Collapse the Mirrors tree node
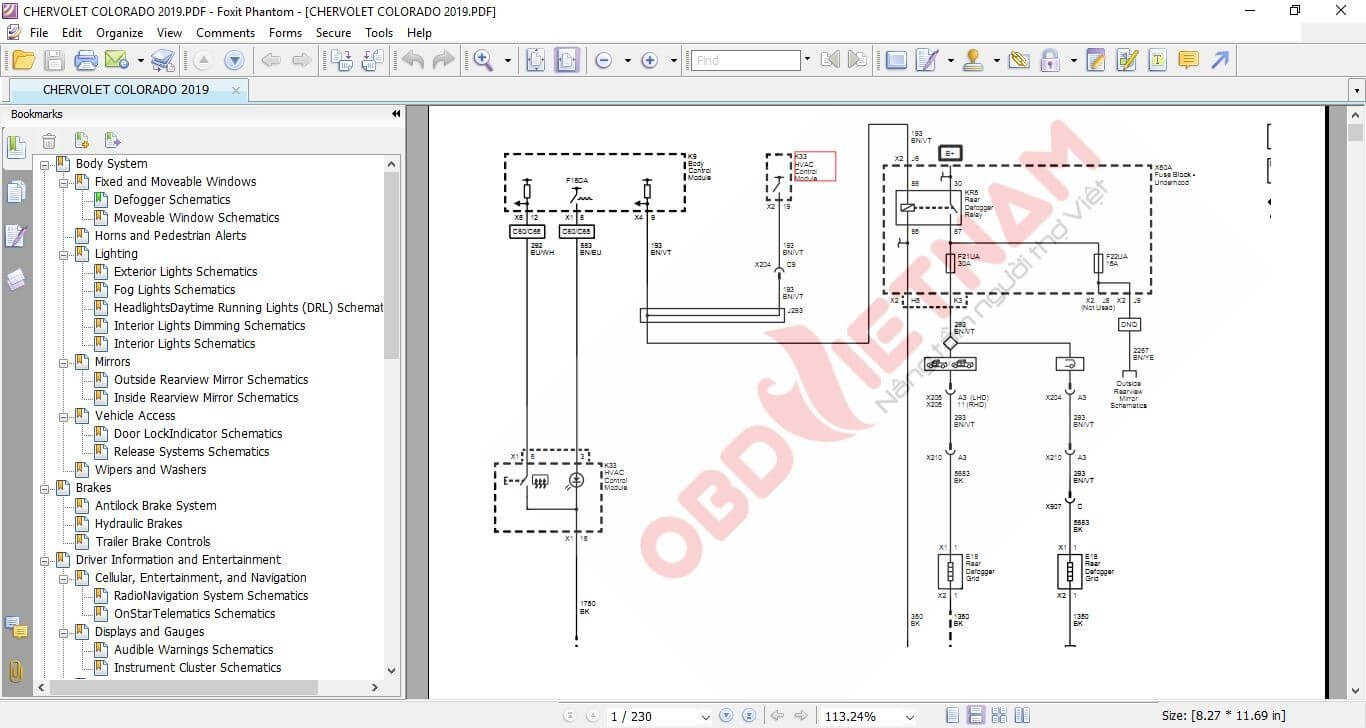Image resolution: width=1366 pixels, height=728 pixels. coord(64,362)
